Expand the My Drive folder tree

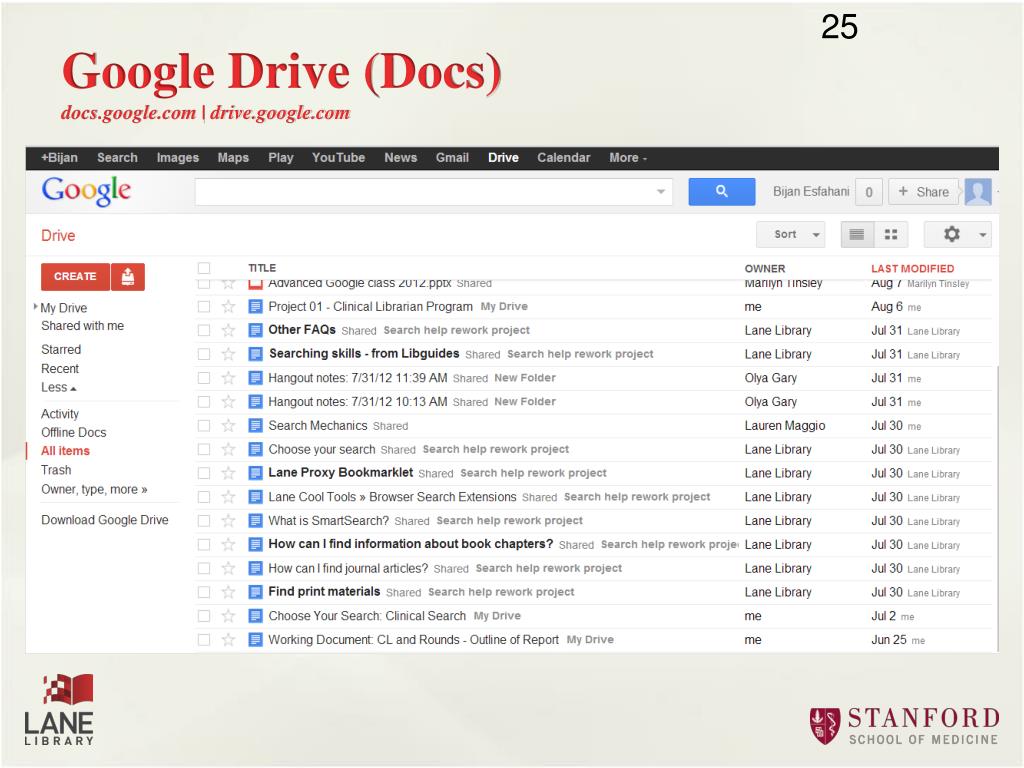[37, 308]
